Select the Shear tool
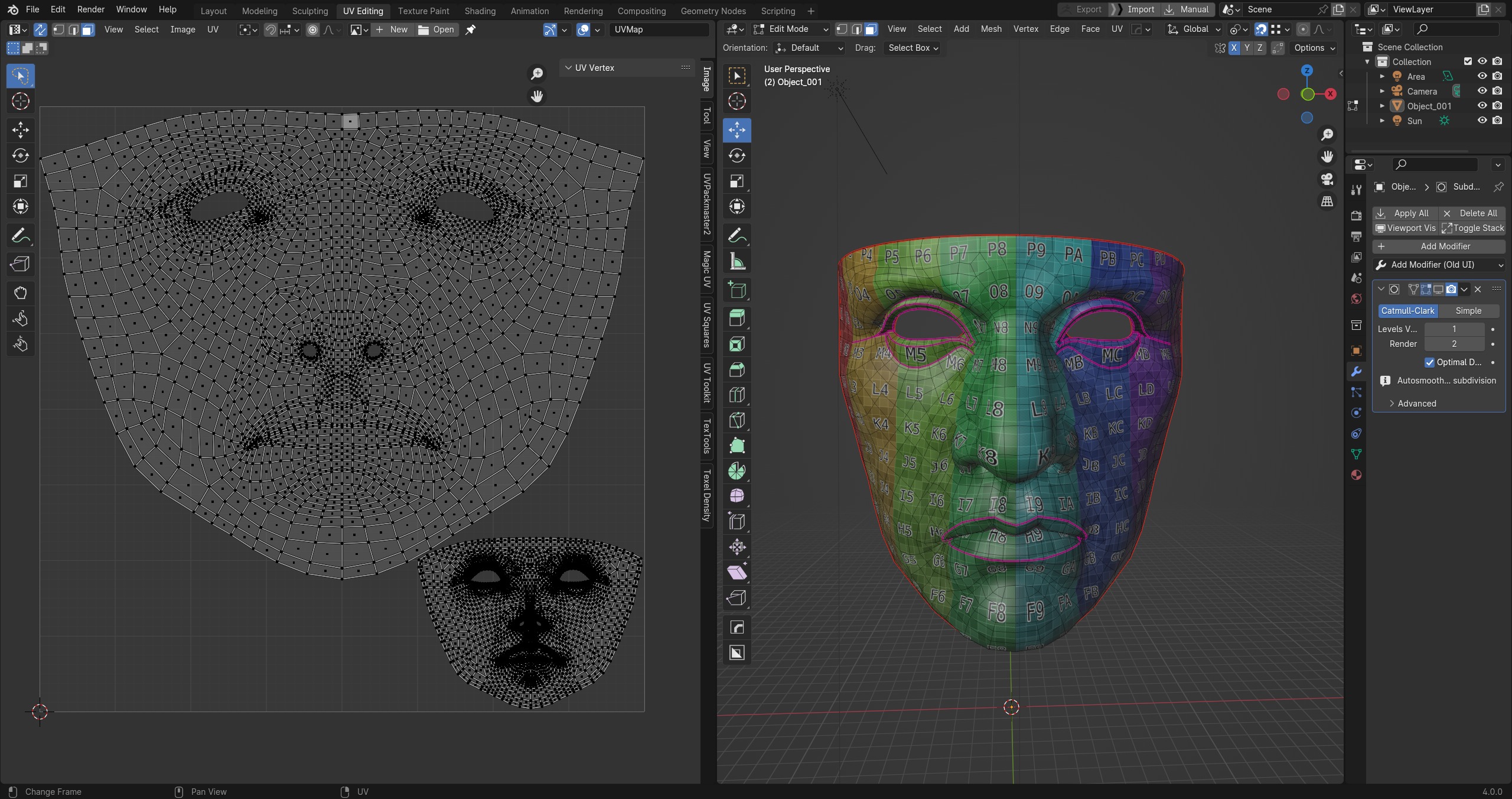This screenshot has height=799, width=1512. [x=737, y=573]
